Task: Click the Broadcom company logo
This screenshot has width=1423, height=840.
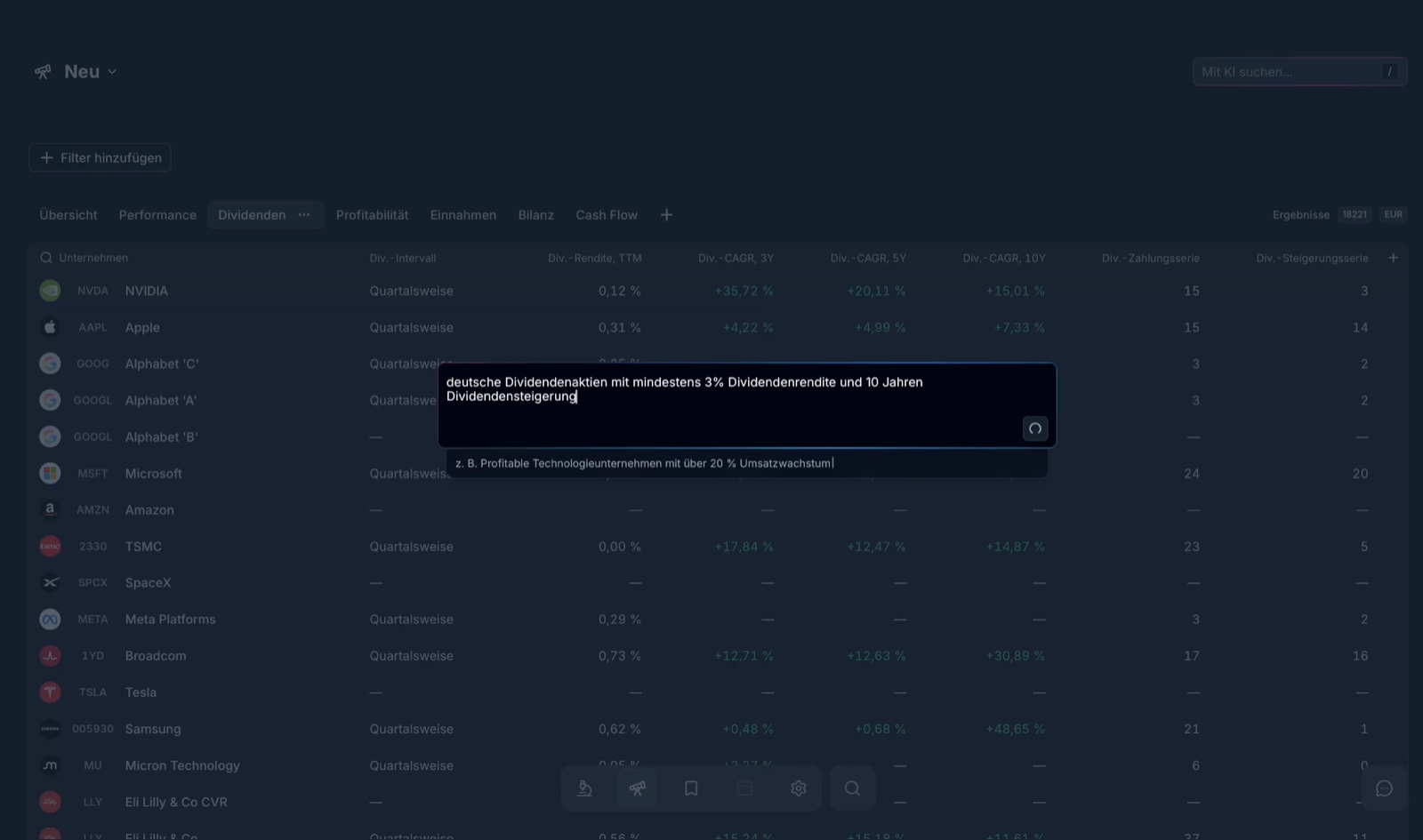Action: click(50, 656)
